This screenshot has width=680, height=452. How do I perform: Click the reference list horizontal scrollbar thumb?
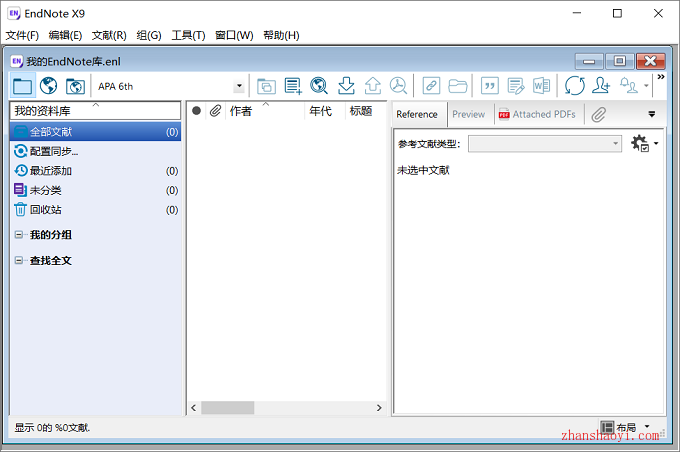(x=228, y=408)
